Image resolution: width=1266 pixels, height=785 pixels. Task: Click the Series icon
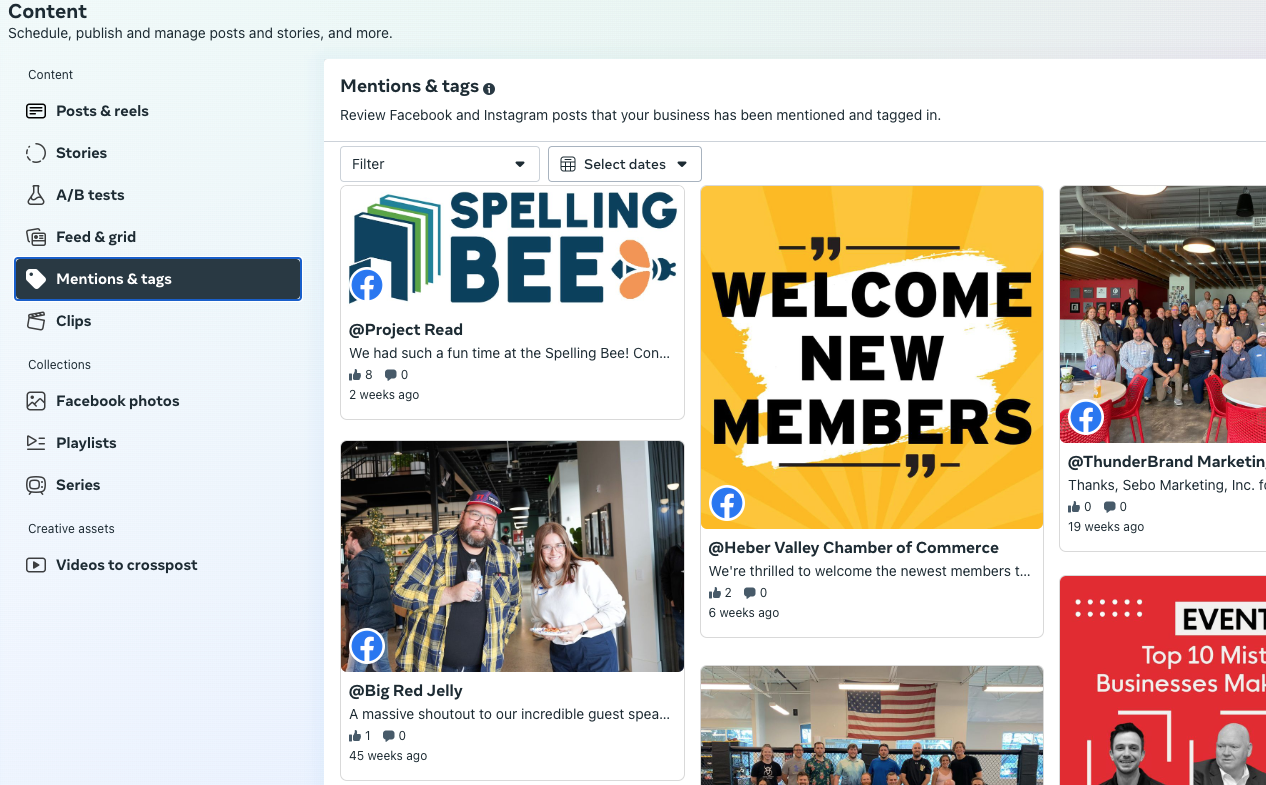coord(36,485)
